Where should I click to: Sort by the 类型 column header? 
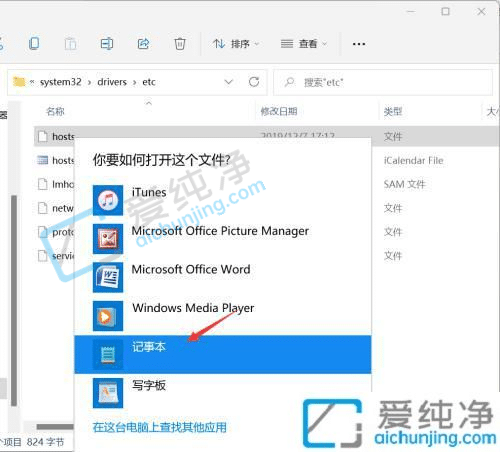(x=393, y=111)
